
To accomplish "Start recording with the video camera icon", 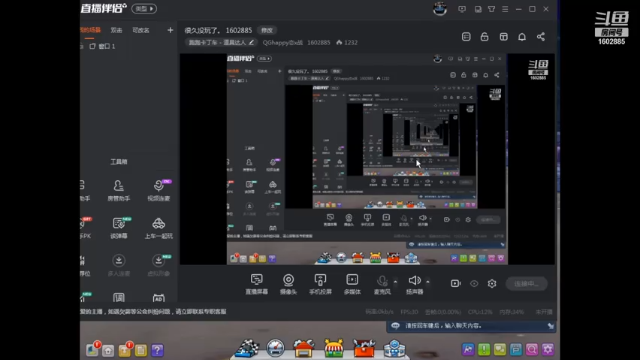I will [456, 283].
